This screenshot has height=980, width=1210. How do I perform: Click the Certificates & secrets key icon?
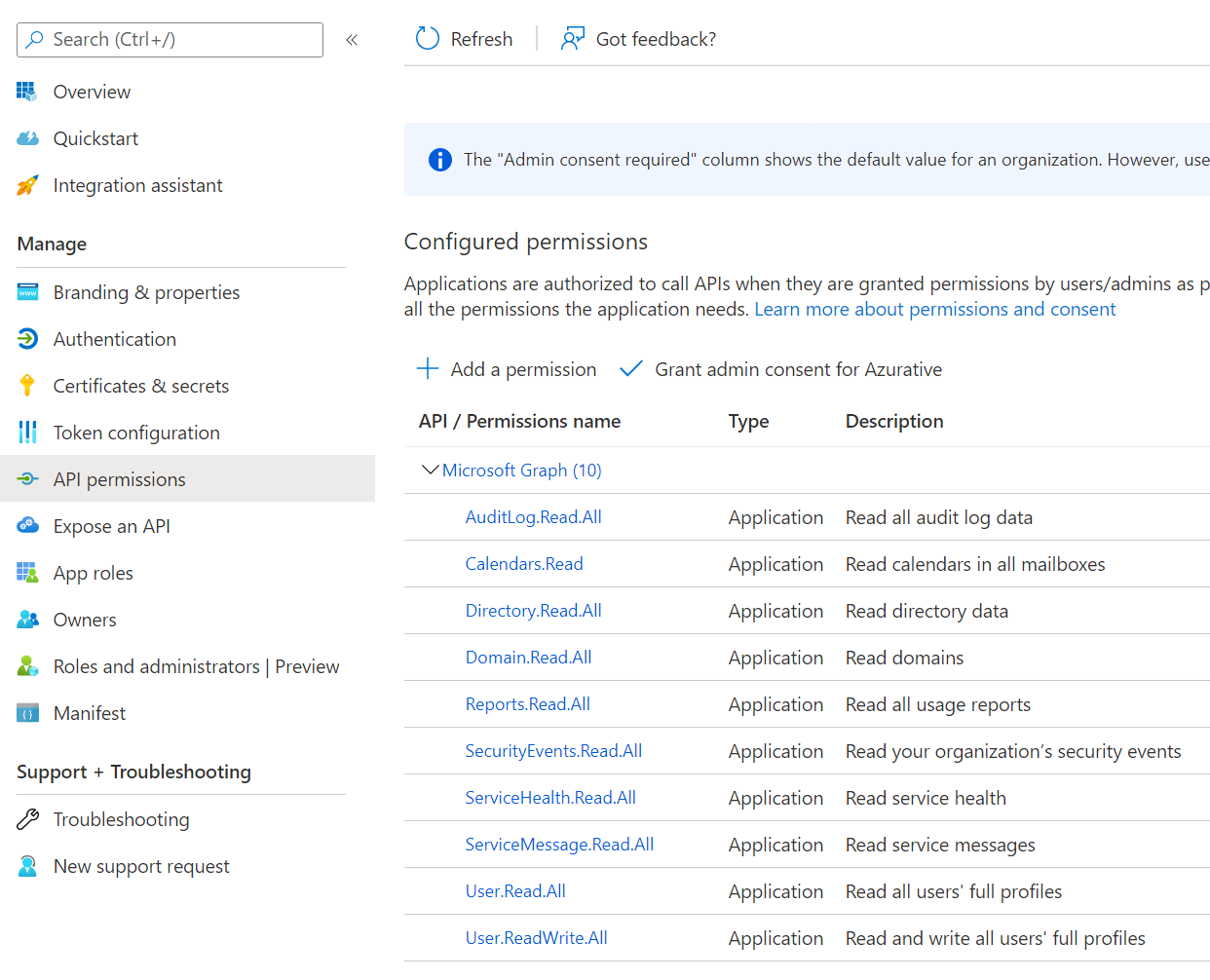[27, 386]
